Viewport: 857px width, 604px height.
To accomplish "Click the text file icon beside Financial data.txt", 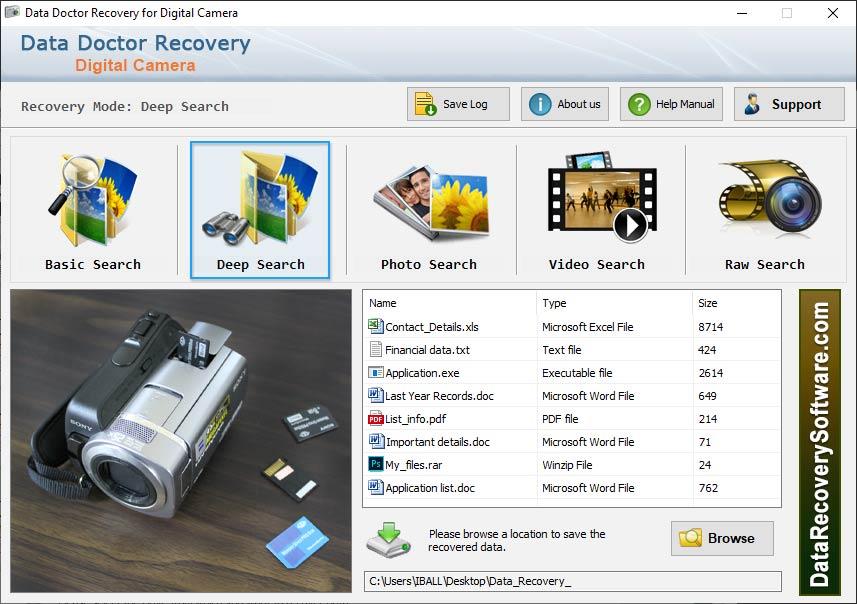I will [x=375, y=349].
